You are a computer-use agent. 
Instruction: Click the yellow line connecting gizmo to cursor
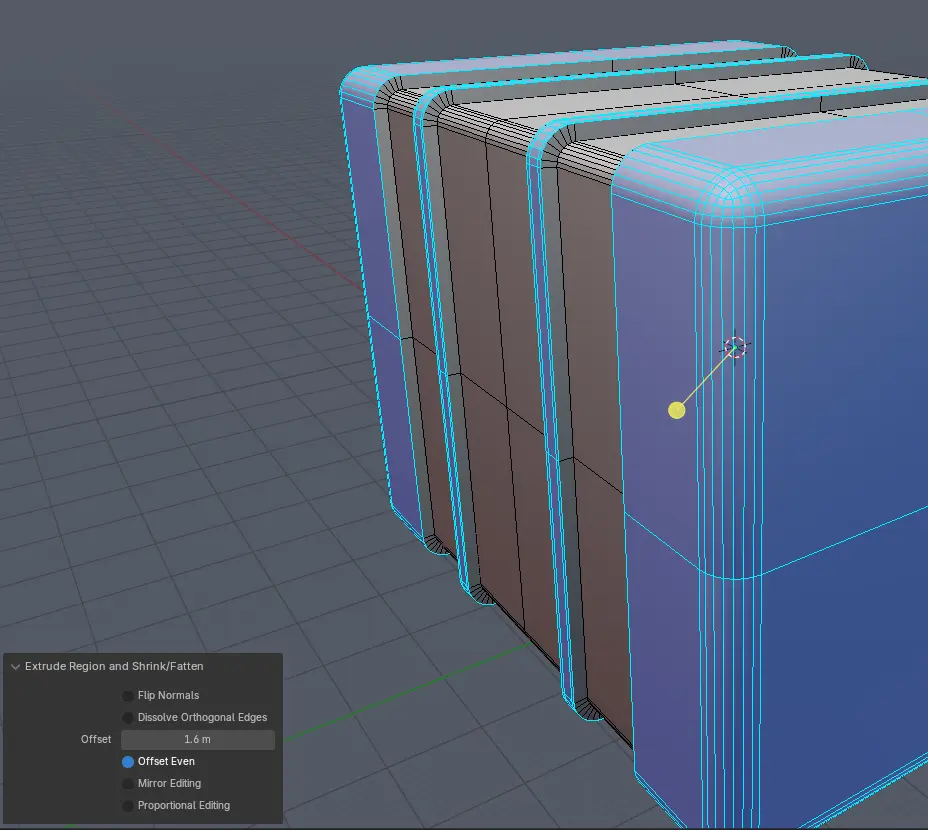coord(705,380)
